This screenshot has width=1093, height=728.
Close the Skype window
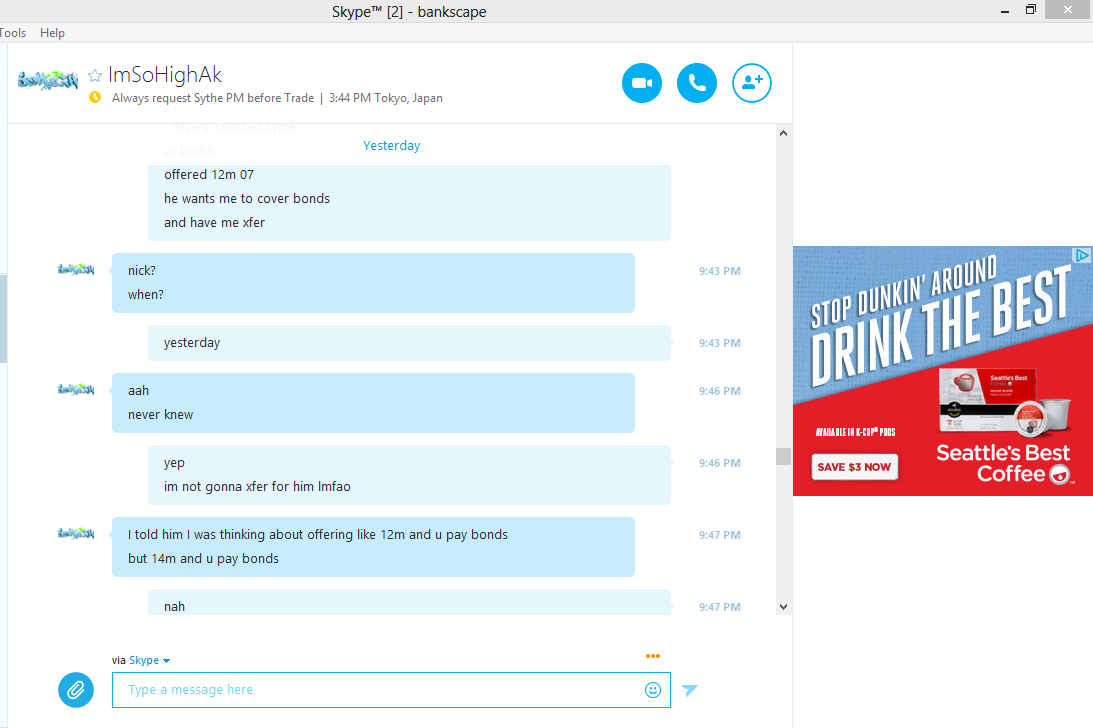coord(1068,10)
